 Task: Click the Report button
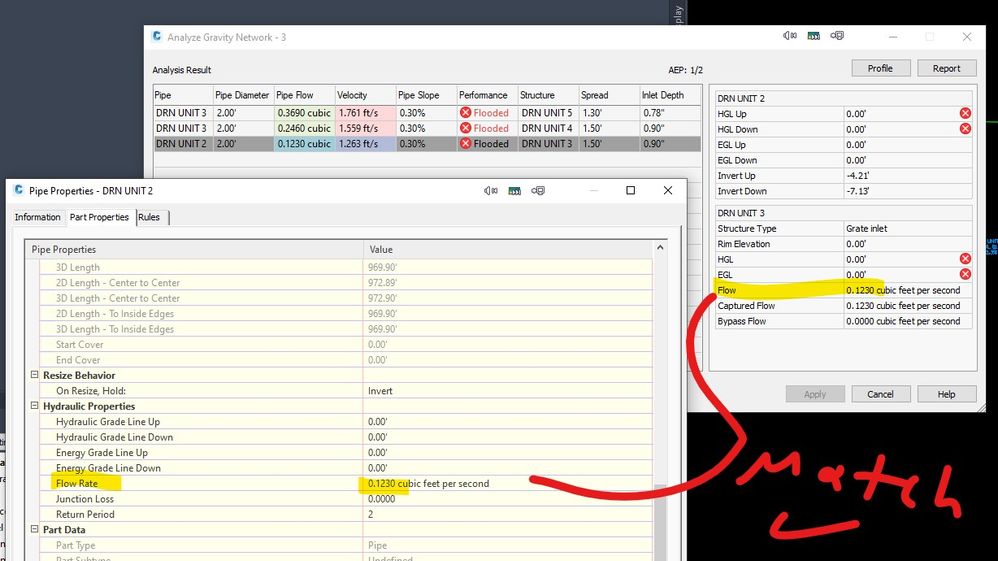coord(946,68)
